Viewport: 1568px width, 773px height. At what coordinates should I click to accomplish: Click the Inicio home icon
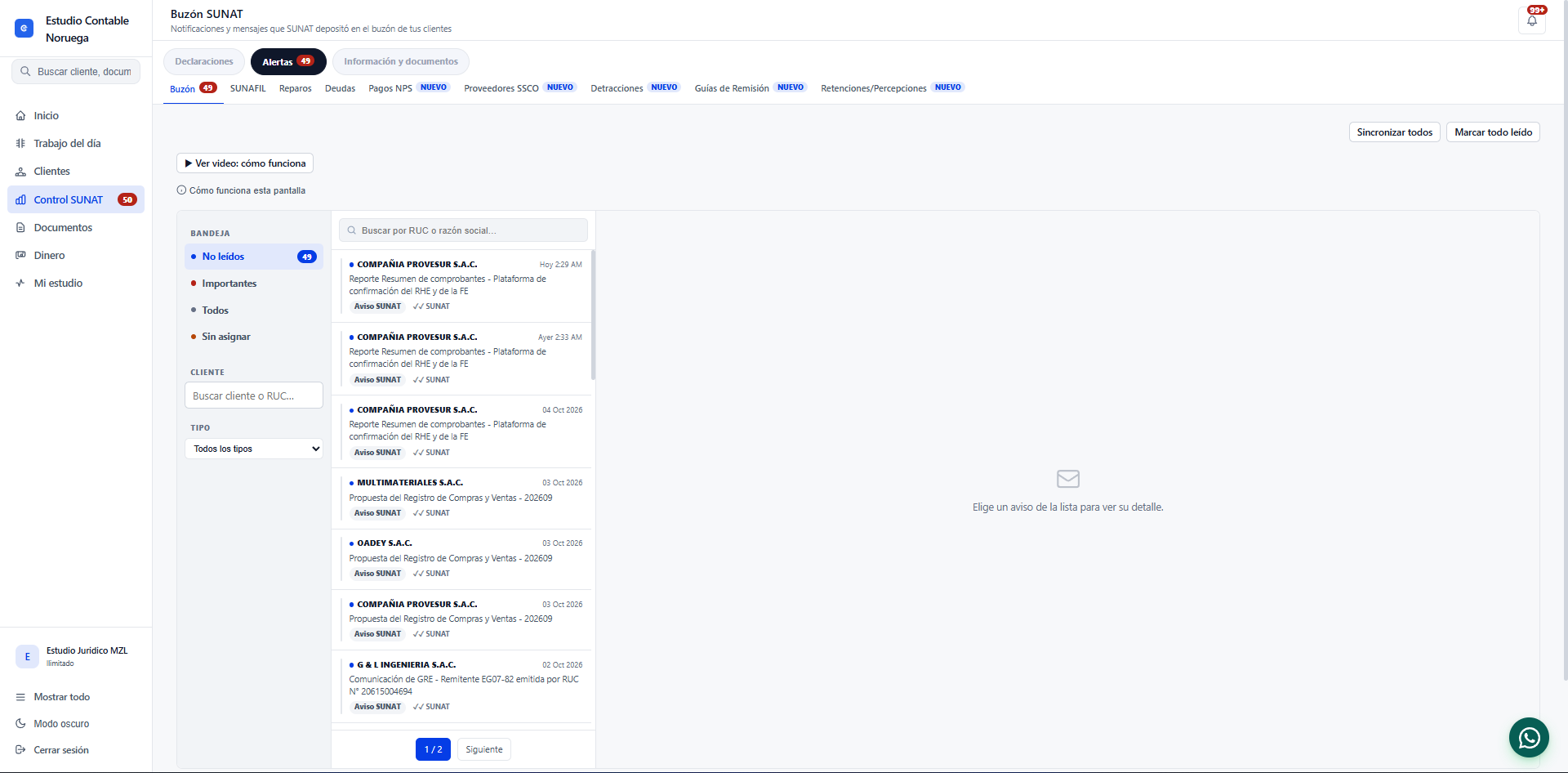coord(20,116)
